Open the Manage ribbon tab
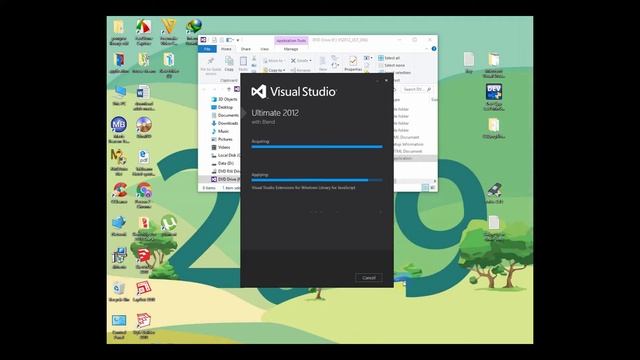 point(291,49)
